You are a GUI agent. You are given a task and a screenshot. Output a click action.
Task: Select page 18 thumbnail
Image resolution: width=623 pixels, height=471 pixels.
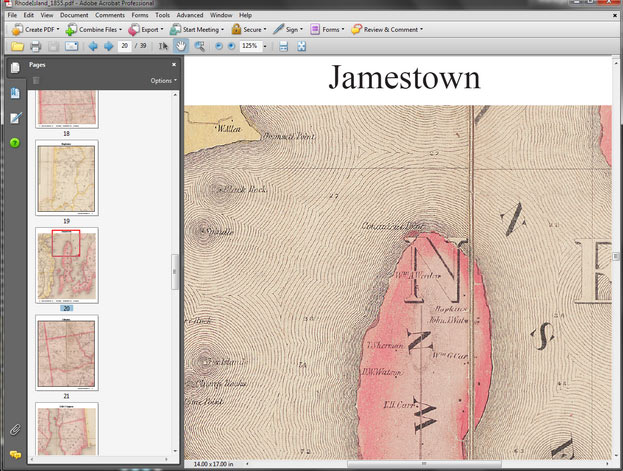tap(67, 109)
